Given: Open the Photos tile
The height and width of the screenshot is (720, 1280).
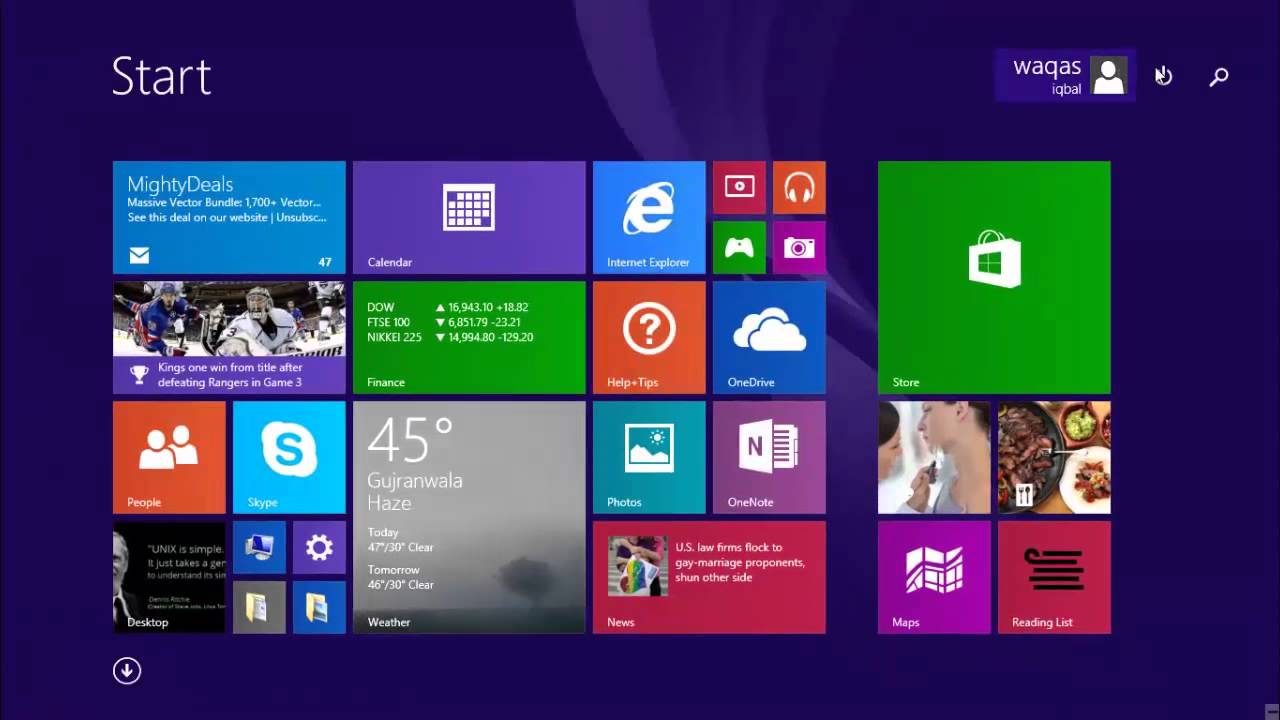Looking at the screenshot, I should coord(649,457).
